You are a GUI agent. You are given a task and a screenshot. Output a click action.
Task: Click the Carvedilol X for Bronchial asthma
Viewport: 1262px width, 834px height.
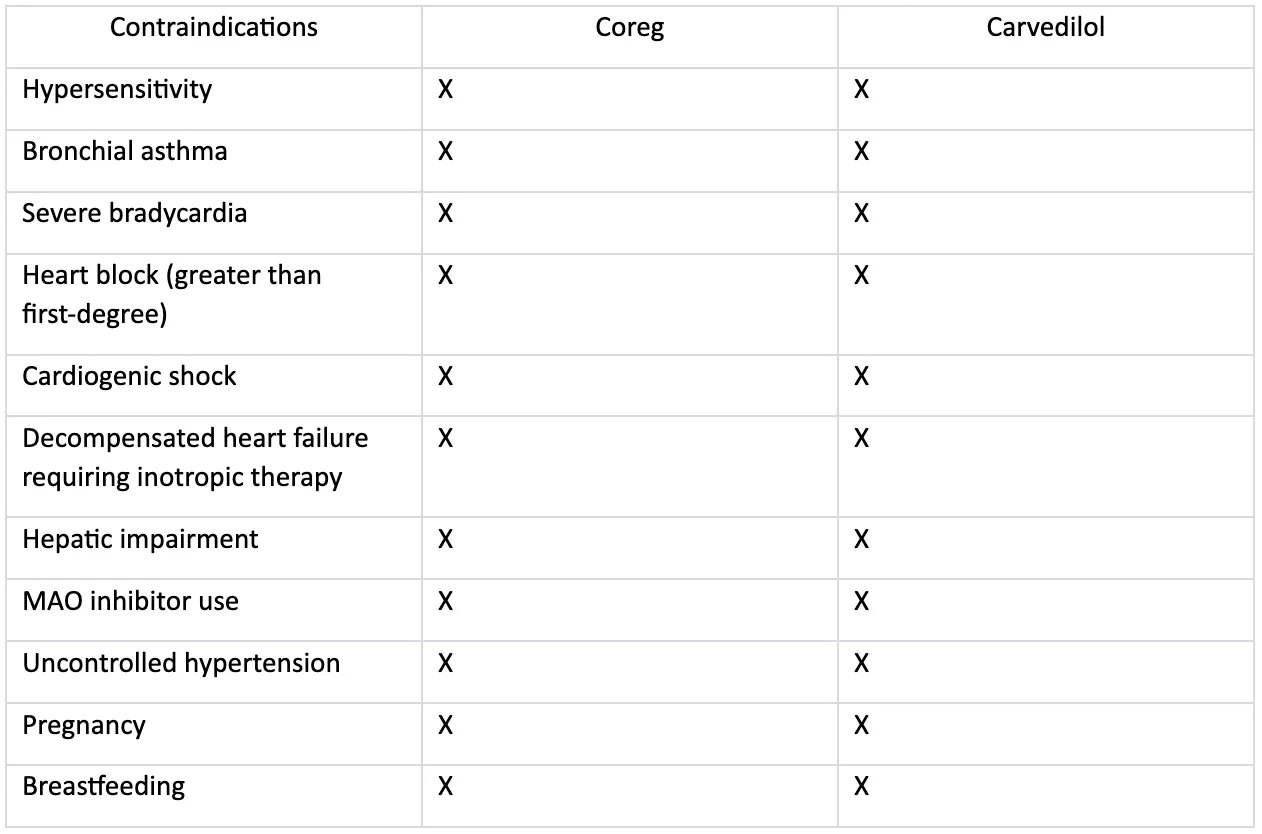pyautogui.click(x=861, y=152)
